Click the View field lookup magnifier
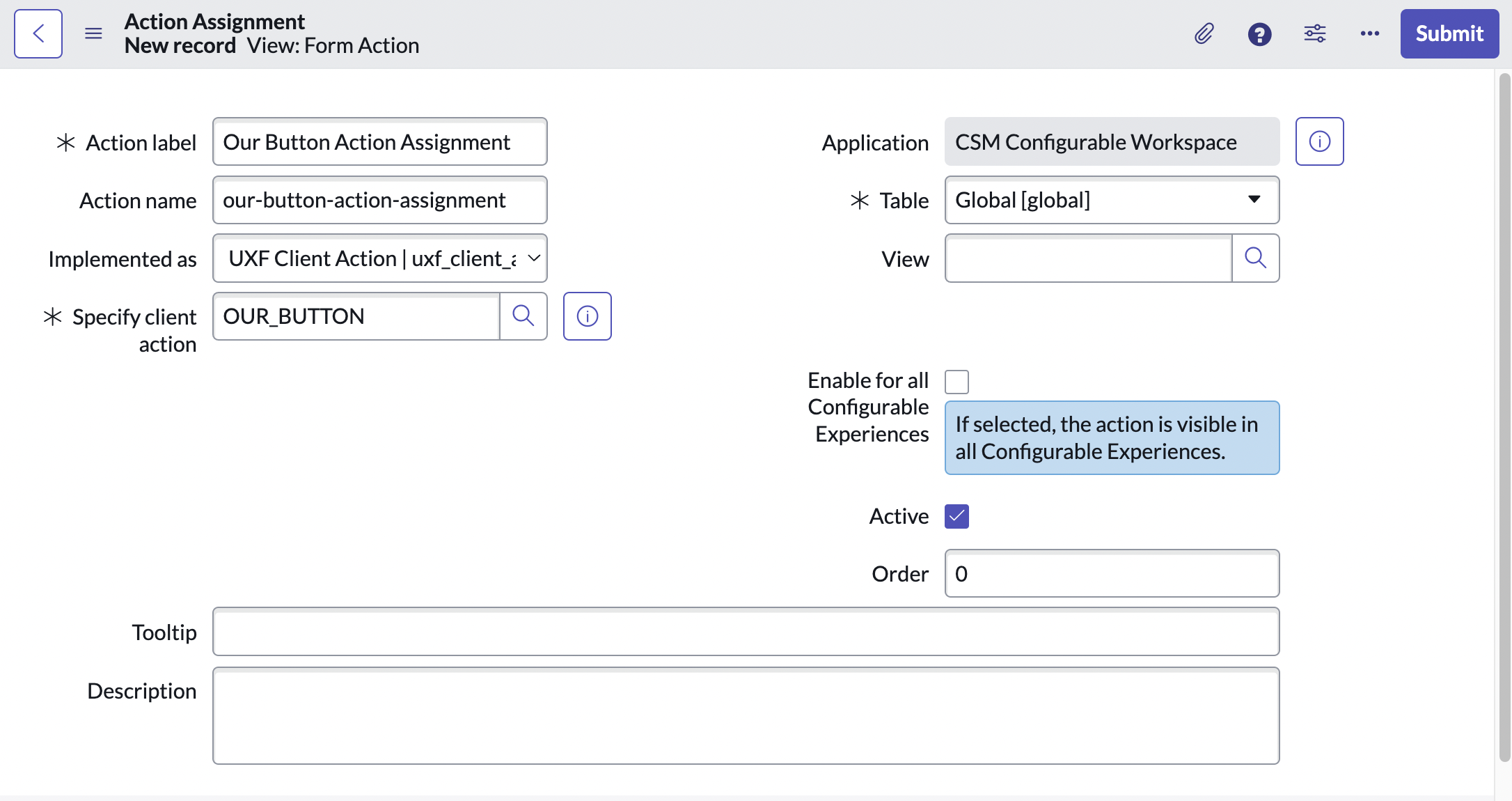This screenshot has width=1512, height=801. (x=1255, y=258)
